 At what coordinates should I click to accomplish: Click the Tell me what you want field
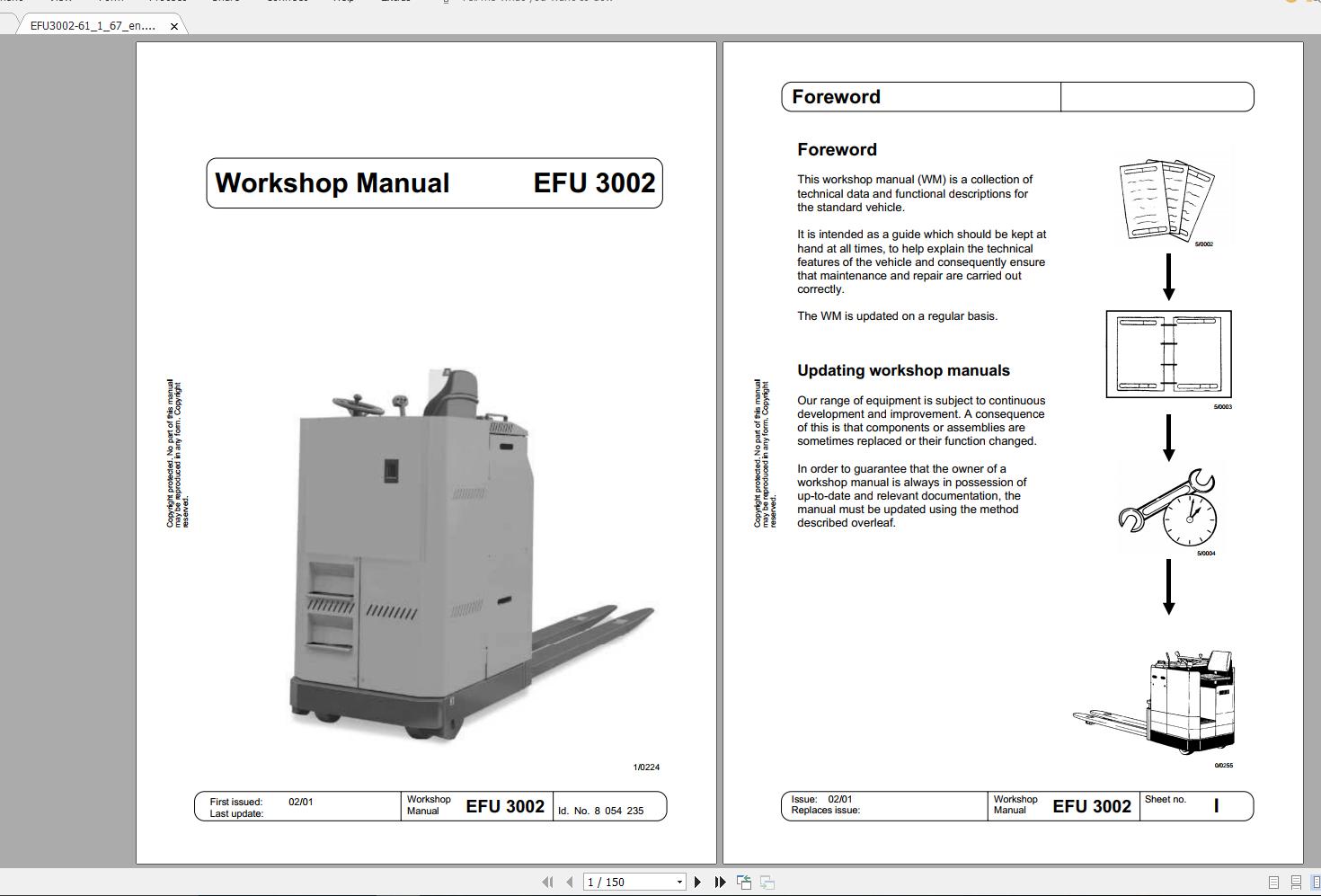click(536, 3)
